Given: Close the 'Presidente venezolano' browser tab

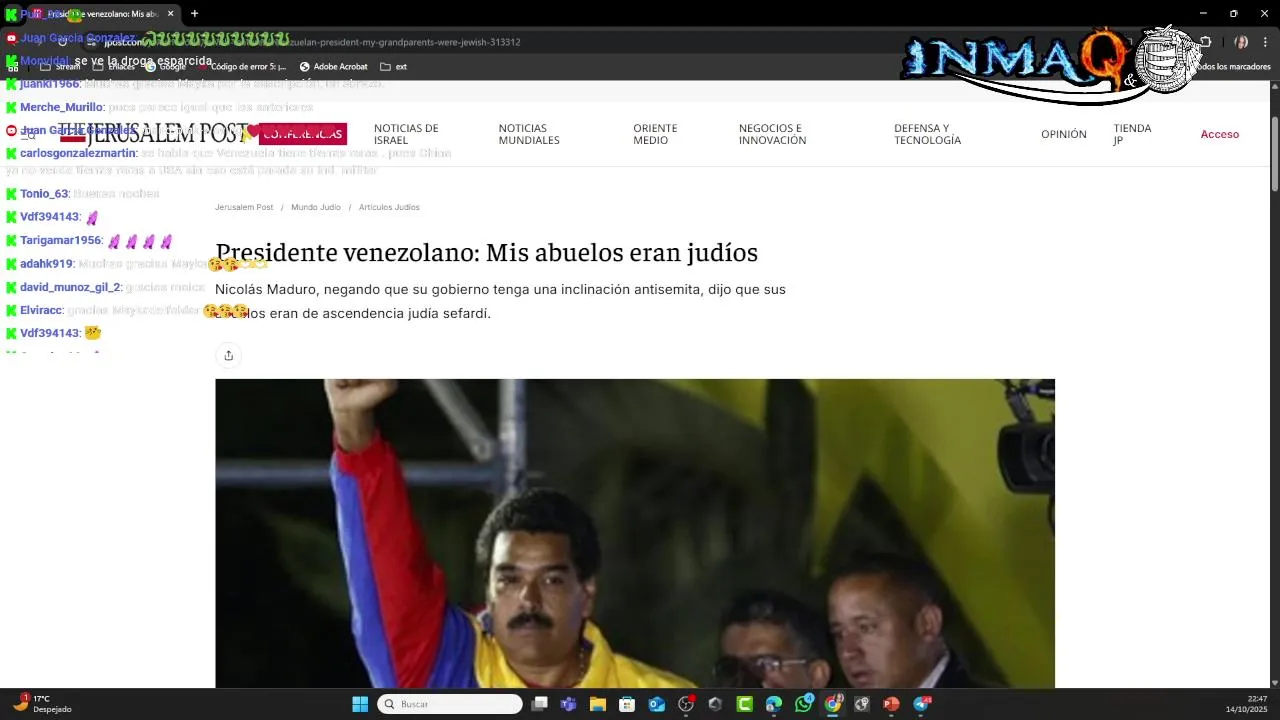Looking at the screenshot, I should [171, 14].
